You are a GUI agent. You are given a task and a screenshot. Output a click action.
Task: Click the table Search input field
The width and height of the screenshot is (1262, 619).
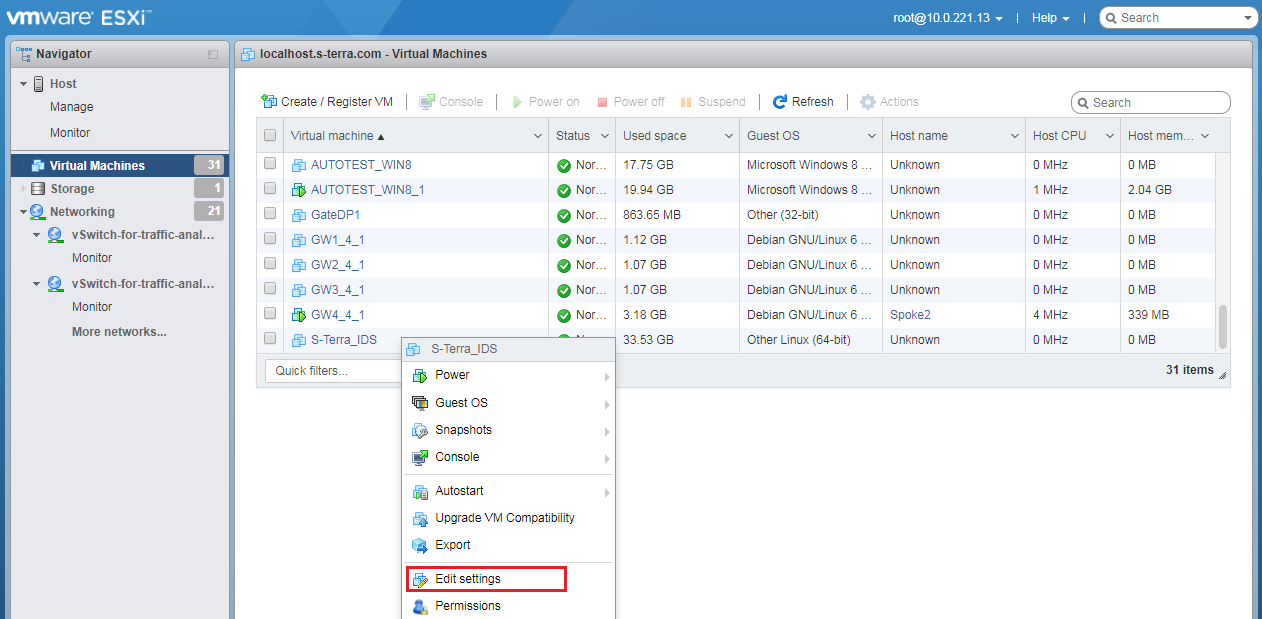click(1150, 103)
